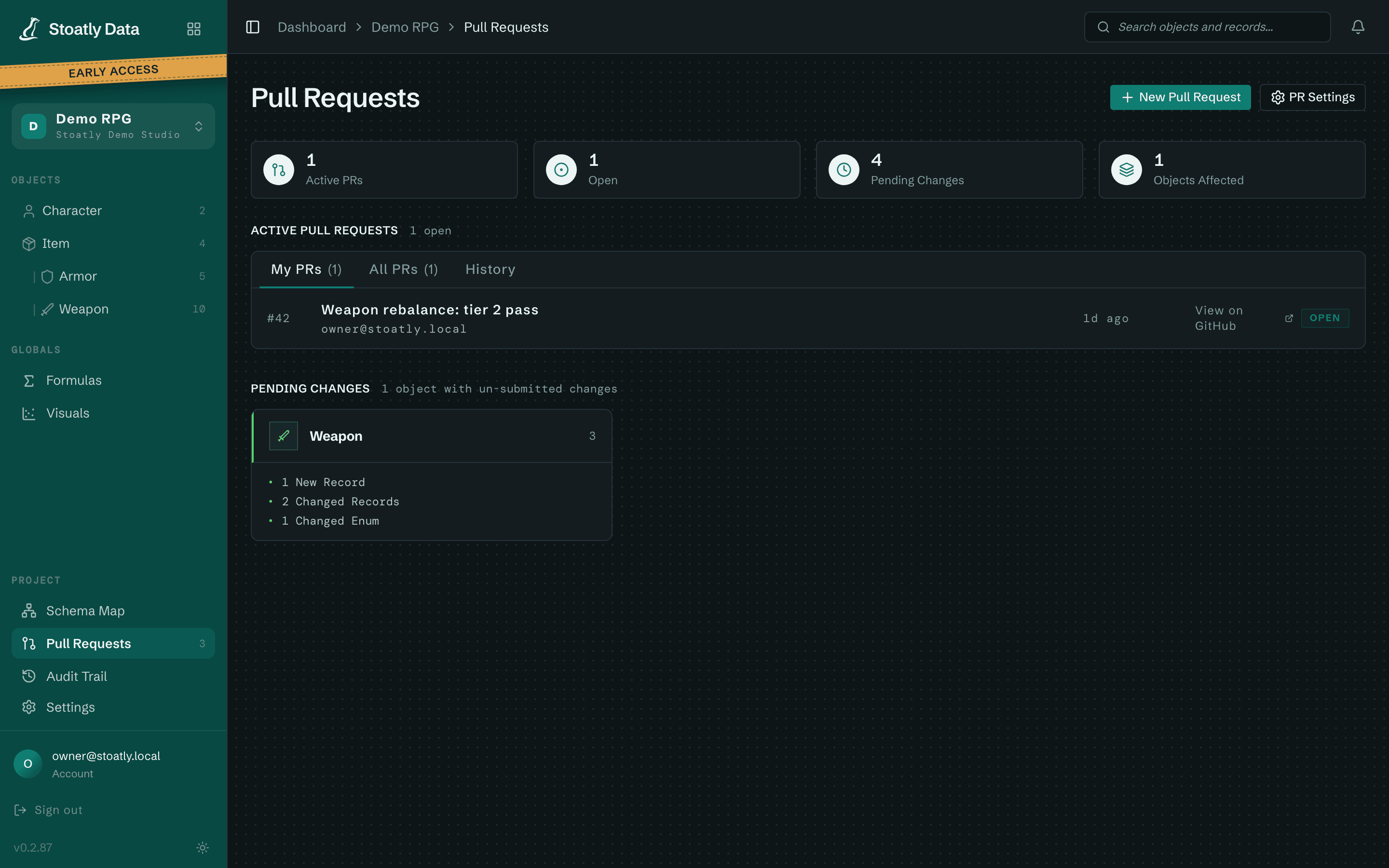Open the apps grid icon beside Stoatly Data
The width and height of the screenshot is (1389, 868).
194,29
